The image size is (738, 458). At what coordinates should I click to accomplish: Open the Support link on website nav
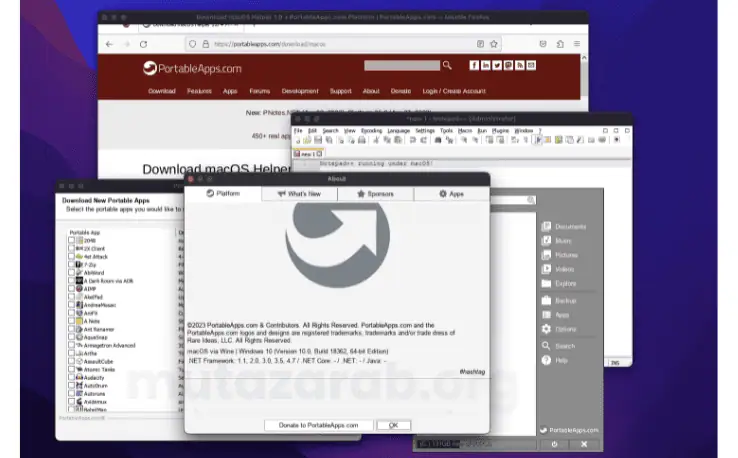341,91
